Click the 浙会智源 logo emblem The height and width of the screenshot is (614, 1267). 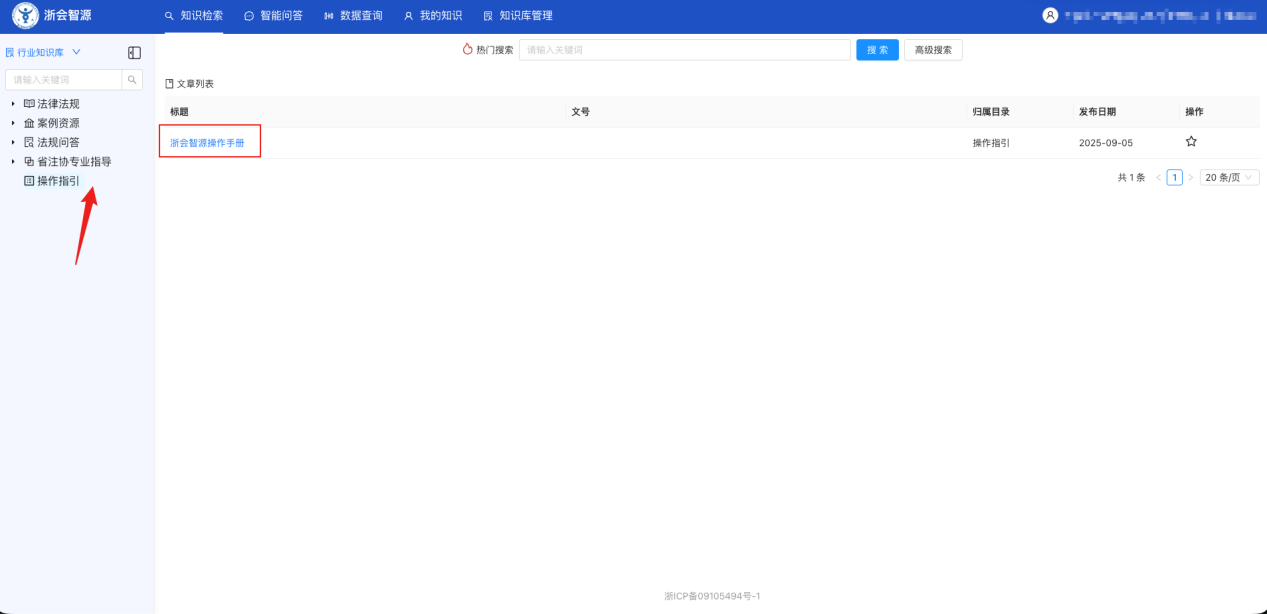pos(24,15)
